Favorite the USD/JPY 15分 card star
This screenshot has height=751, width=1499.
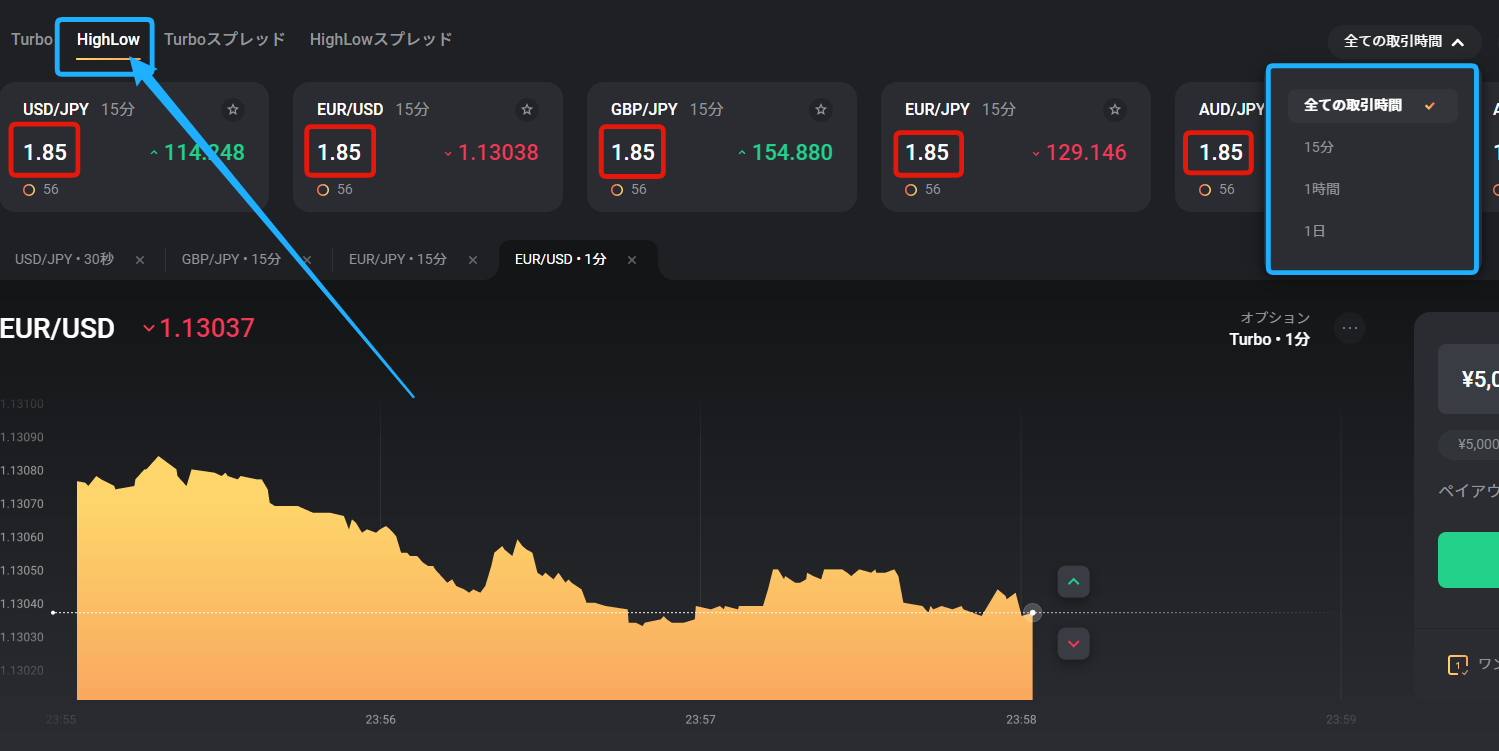coord(233,110)
